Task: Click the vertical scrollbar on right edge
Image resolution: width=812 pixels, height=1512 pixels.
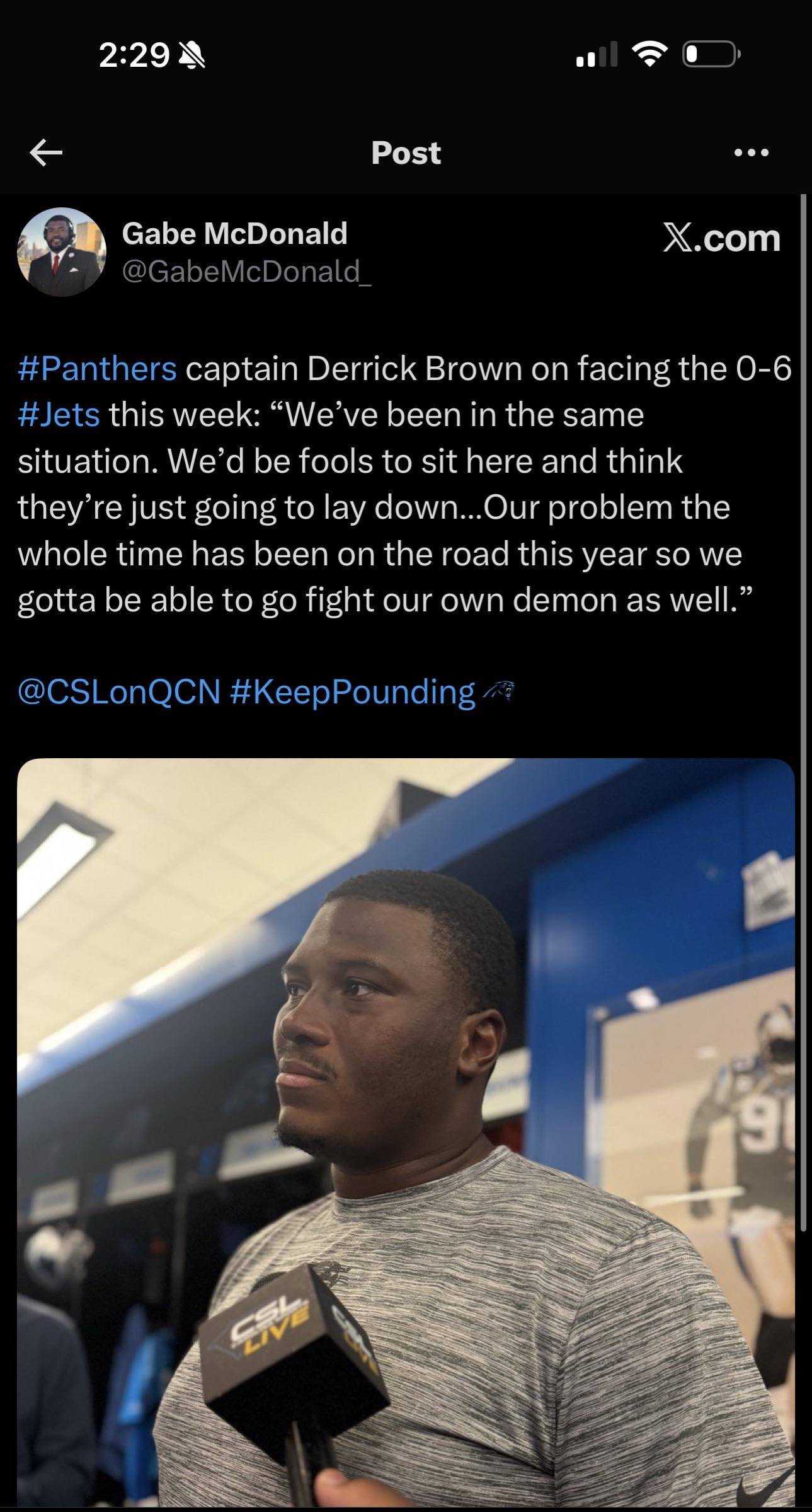Action: pyautogui.click(x=803, y=712)
